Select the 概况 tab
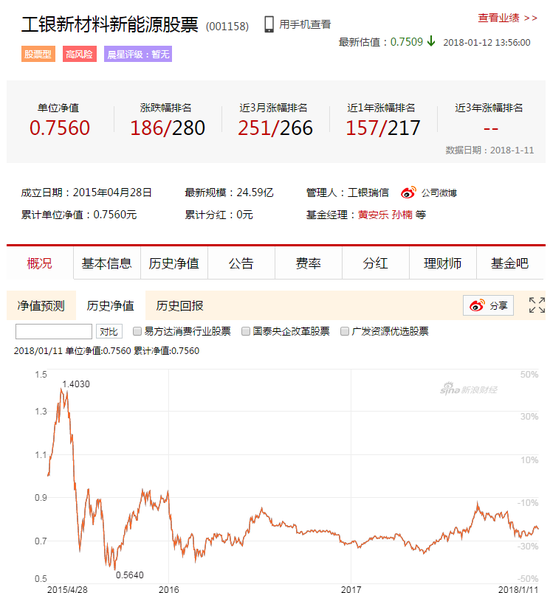The width and height of the screenshot is (550, 593). [40, 263]
